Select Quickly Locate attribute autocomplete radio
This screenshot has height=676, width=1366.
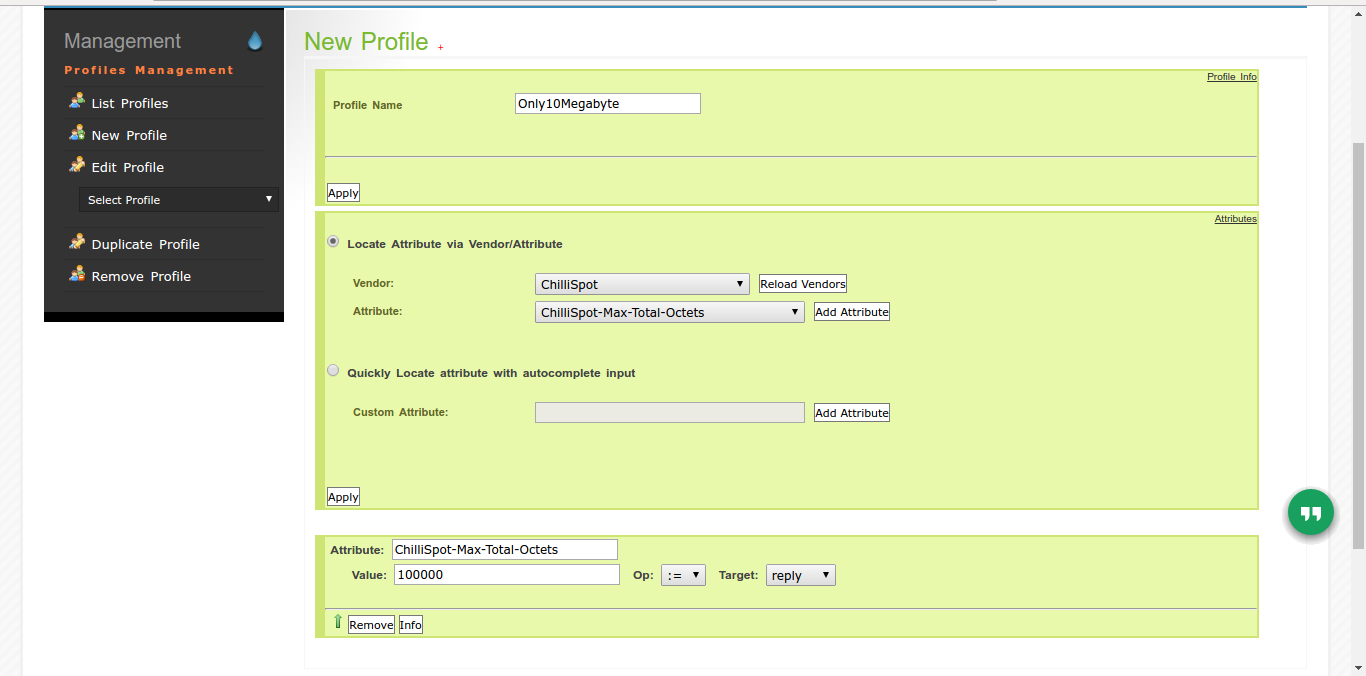tap(333, 371)
